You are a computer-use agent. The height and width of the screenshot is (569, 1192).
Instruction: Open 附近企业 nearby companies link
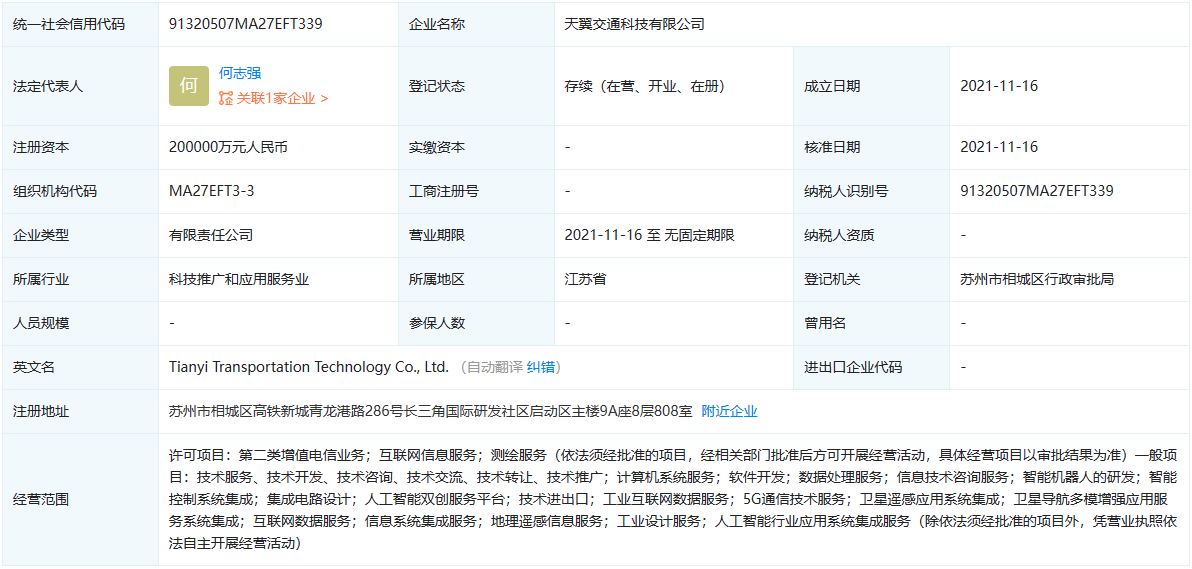(729, 412)
